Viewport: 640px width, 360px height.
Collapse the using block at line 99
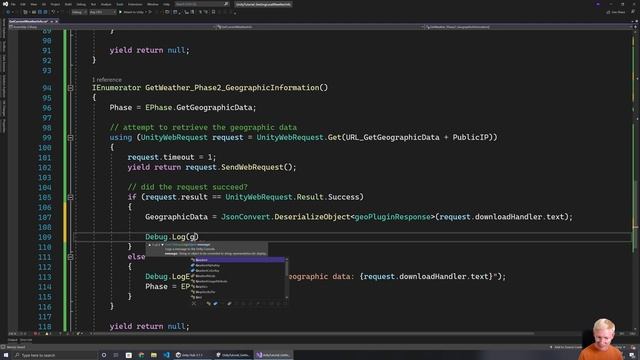tap(70, 138)
